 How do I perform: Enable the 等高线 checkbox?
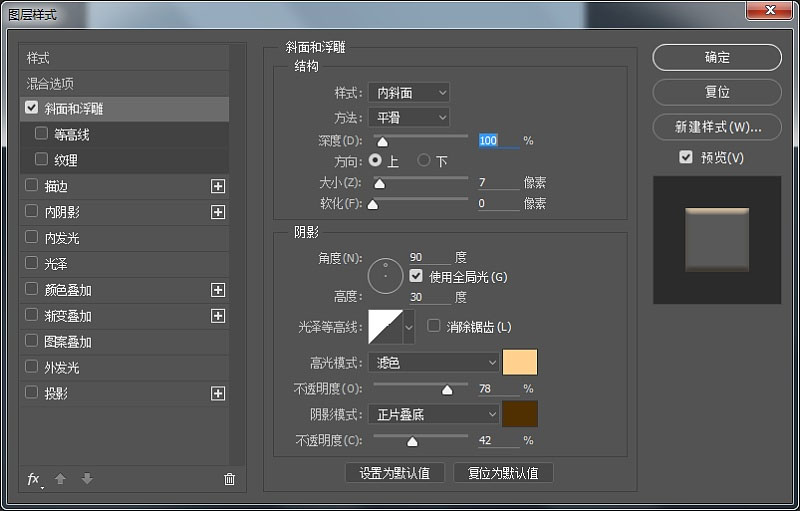coord(41,134)
